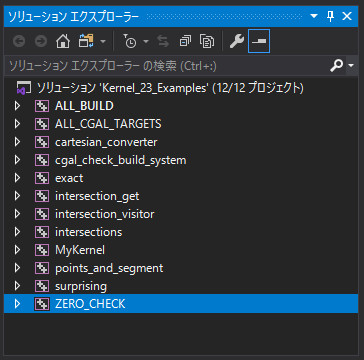Open the pending changes filter clock icon

click(130, 41)
